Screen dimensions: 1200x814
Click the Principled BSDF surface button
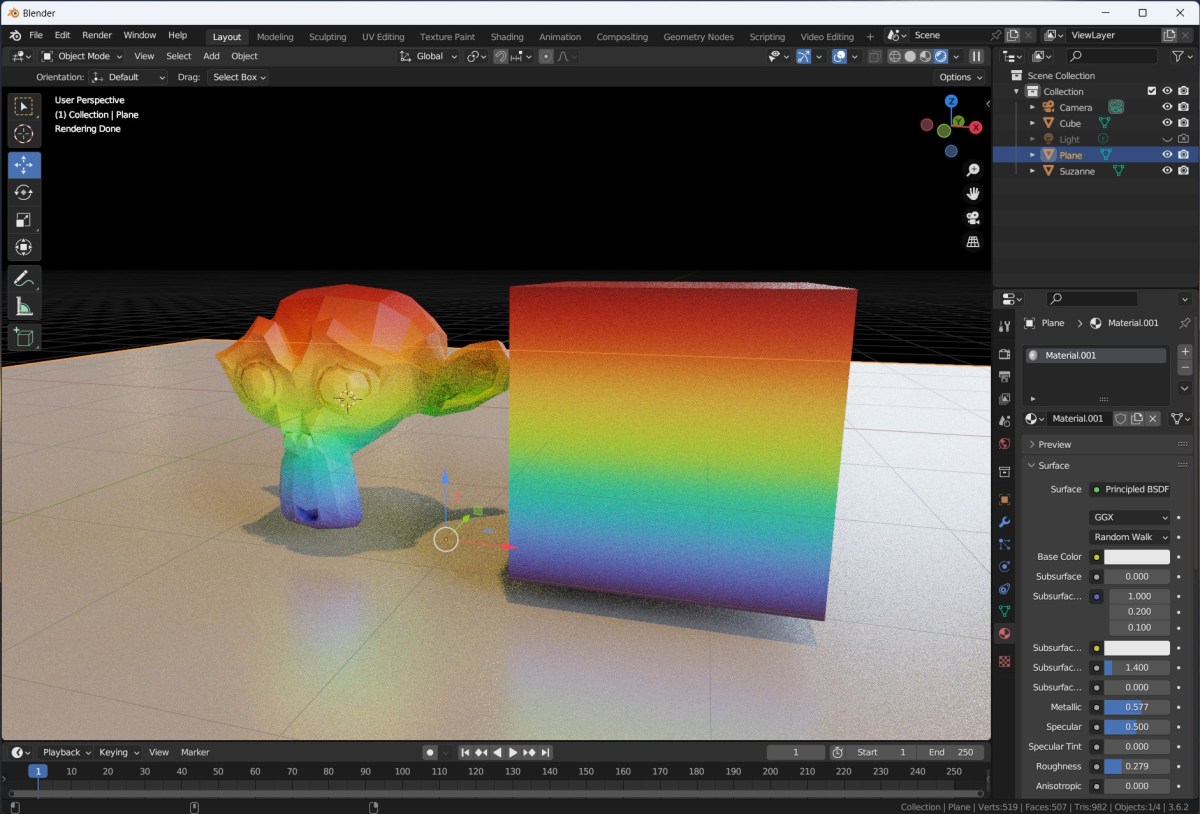pyautogui.click(x=1129, y=489)
